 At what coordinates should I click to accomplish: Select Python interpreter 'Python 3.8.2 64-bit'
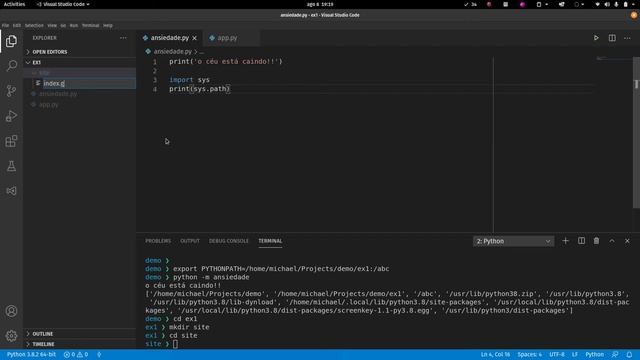tap(31, 354)
